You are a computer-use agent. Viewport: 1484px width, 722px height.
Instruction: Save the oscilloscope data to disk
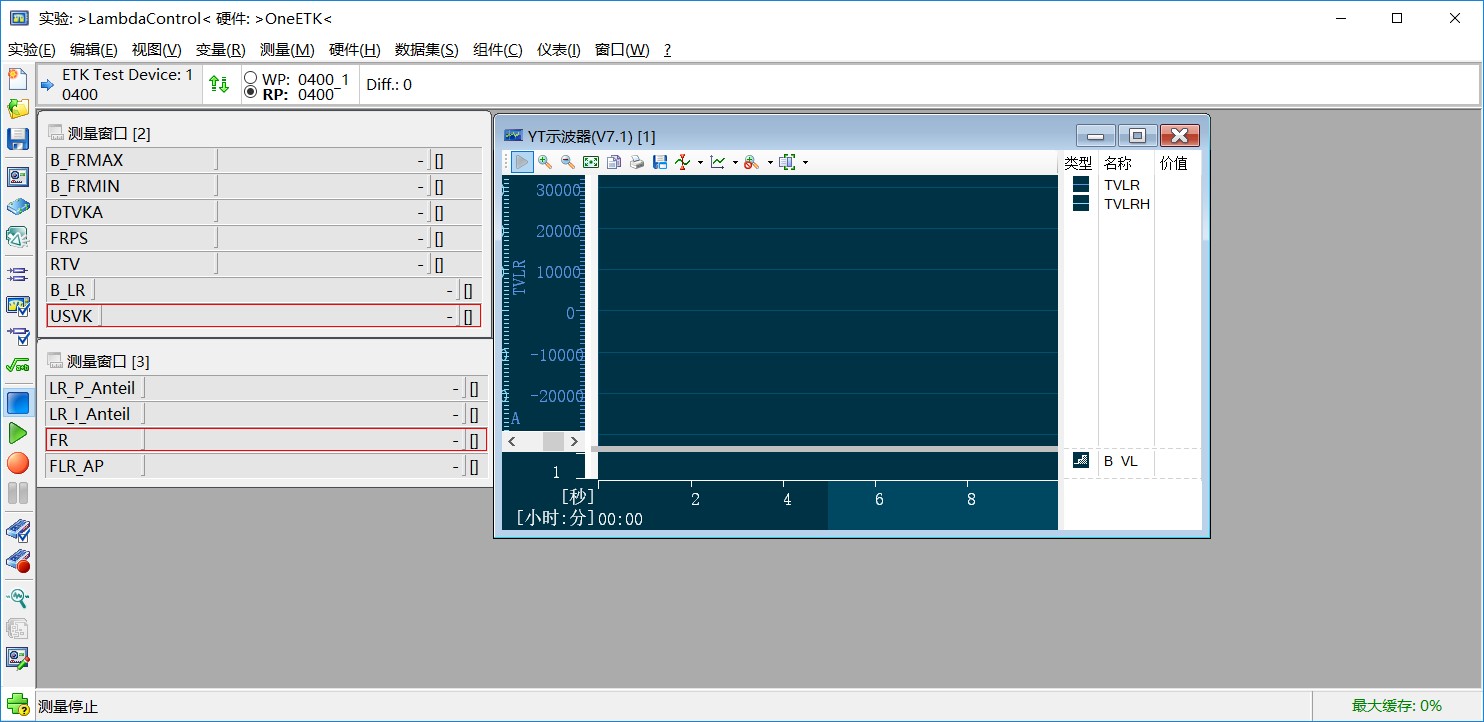(659, 161)
